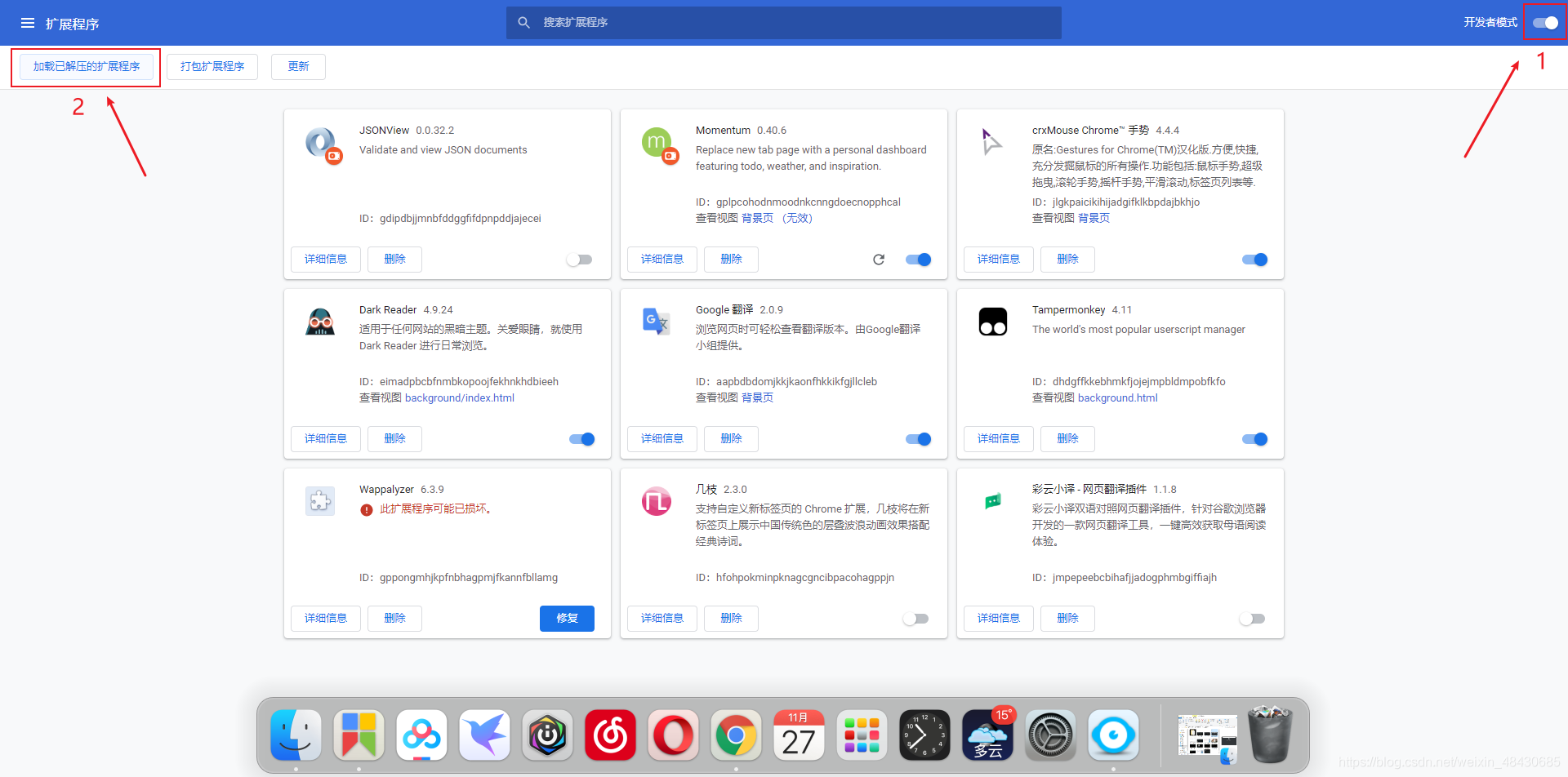This screenshot has height=777, width=1568.
Task: Open the weather 多云 dock icon
Action: 987,735
